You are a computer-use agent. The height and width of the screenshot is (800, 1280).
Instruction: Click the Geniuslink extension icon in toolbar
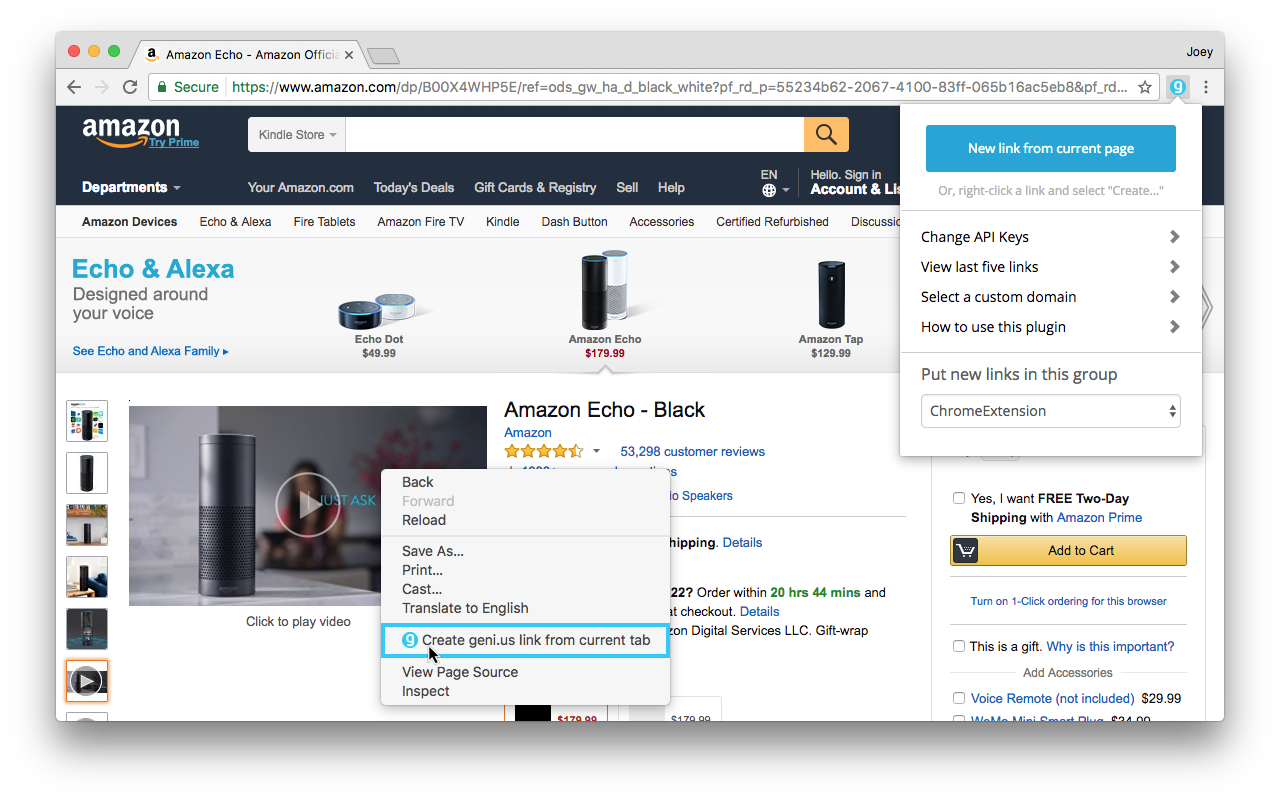(1179, 87)
